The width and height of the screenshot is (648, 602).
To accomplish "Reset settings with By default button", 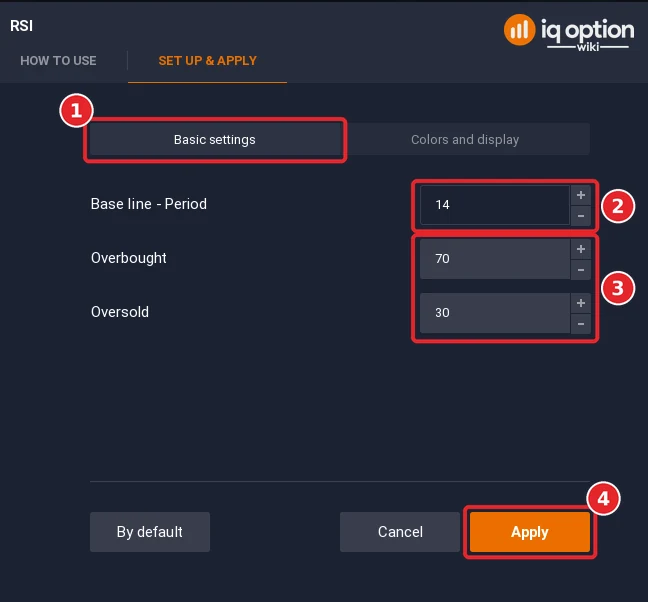I will point(150,532).
